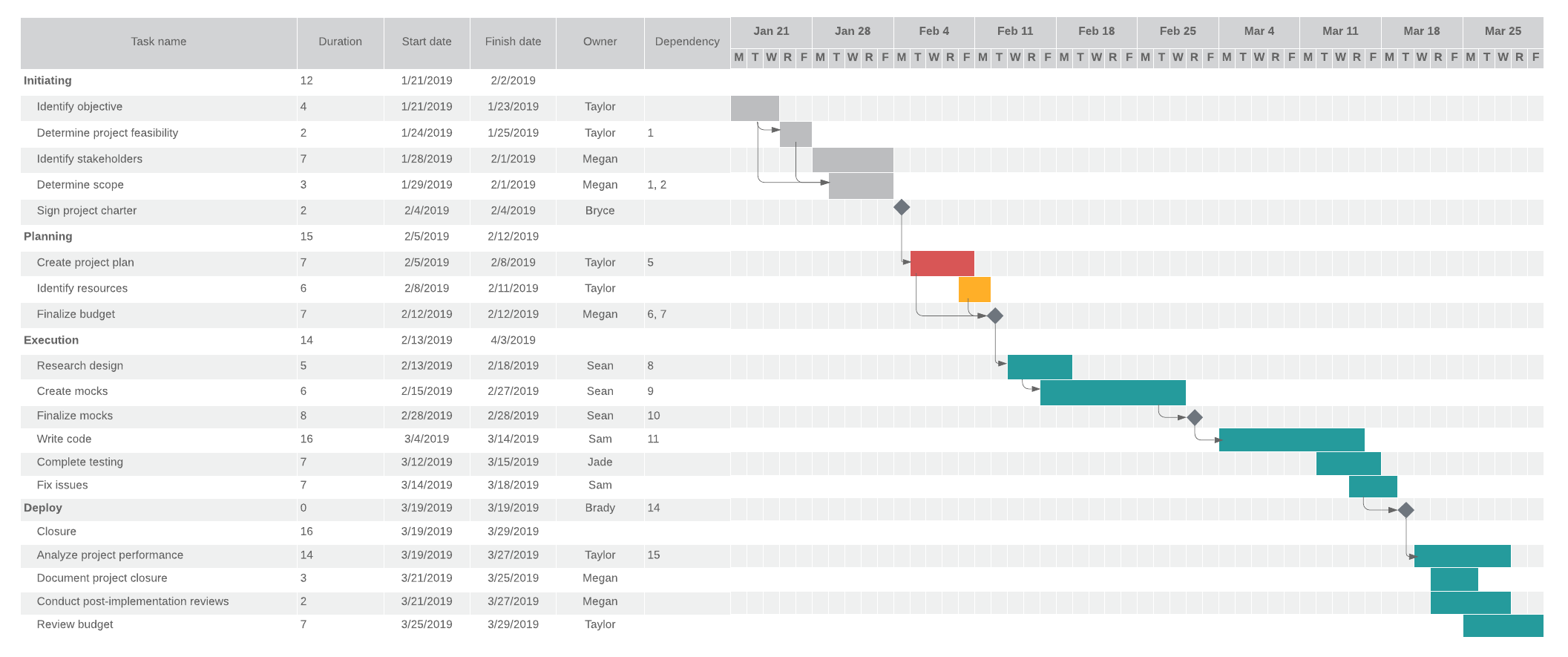1568x657 pixels.
Task: Select the Finalize mocks milestone diamond
Action: pos(1195,417)
